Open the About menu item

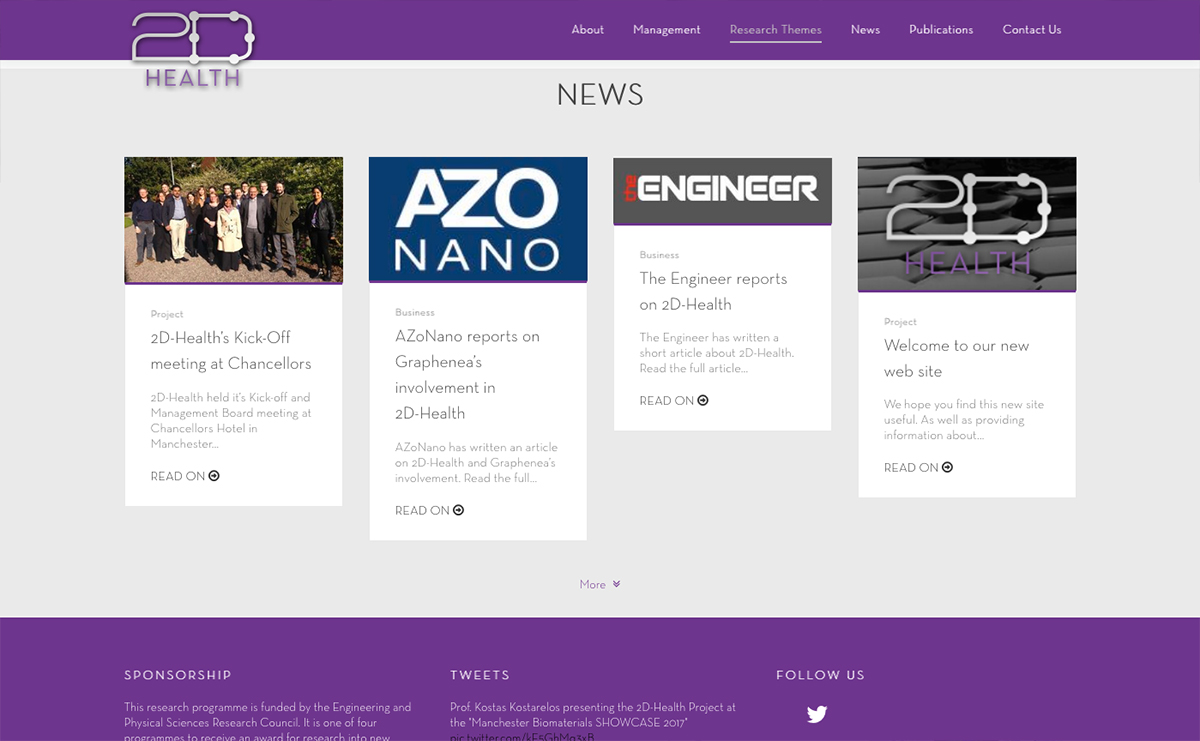coord(587,30)
